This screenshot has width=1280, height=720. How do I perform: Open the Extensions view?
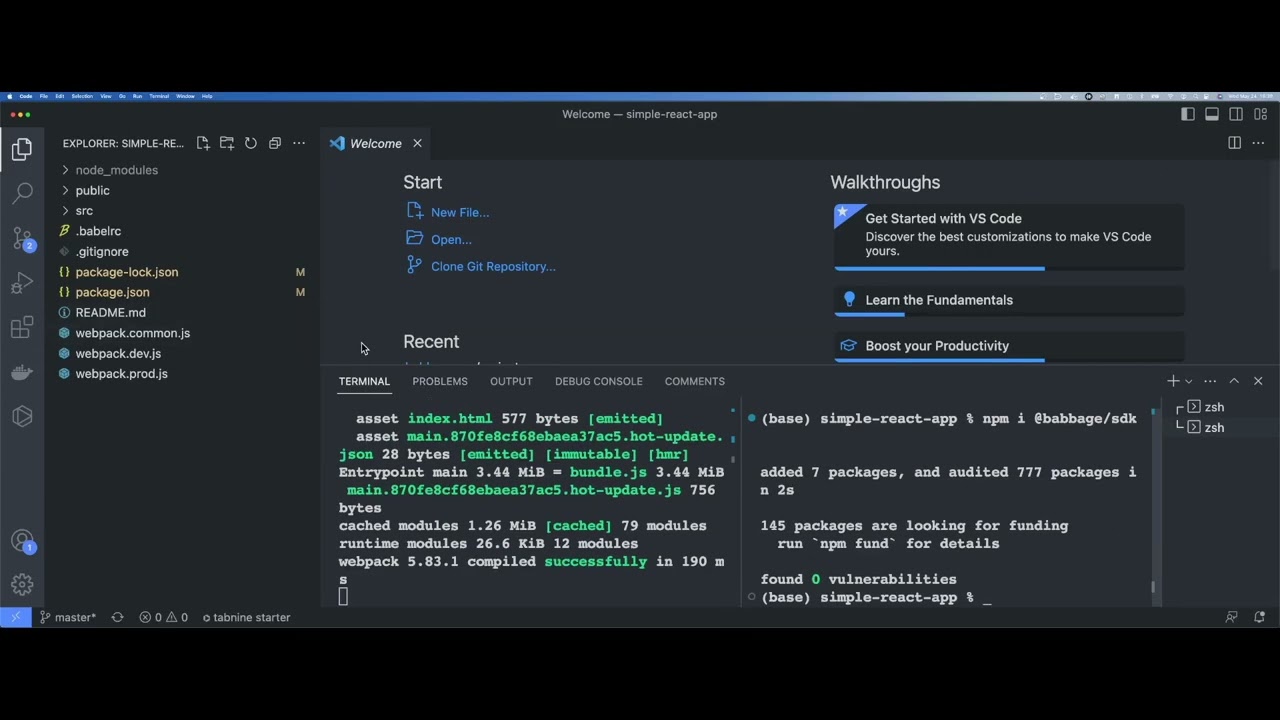(22, 328)
